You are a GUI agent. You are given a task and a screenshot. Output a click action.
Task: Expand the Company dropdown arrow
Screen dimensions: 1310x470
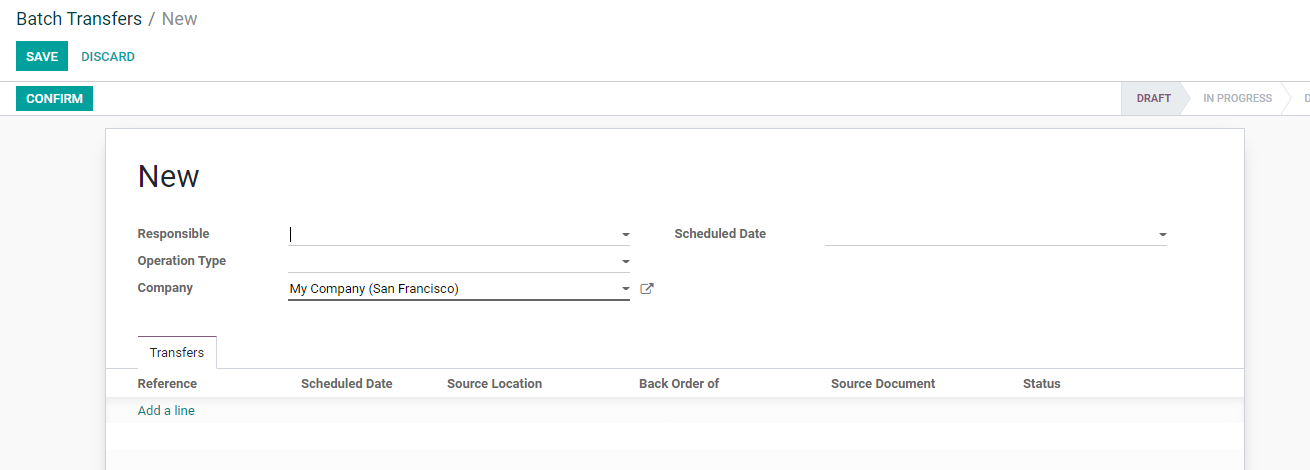625,289
